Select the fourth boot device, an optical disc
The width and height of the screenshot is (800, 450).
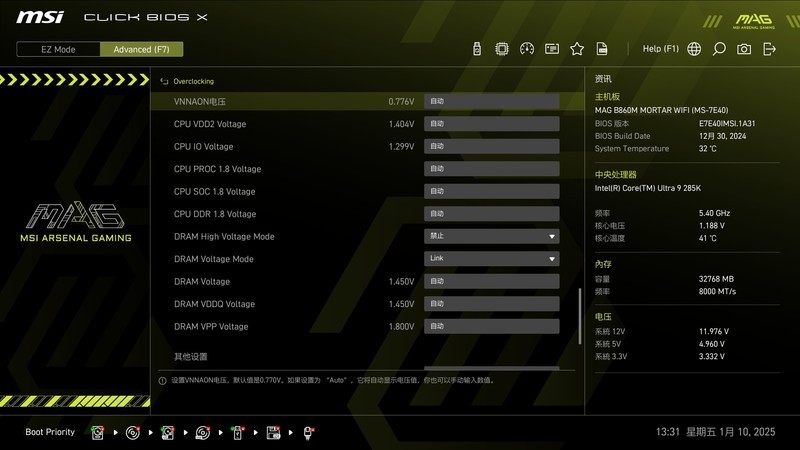pos(203,433)
